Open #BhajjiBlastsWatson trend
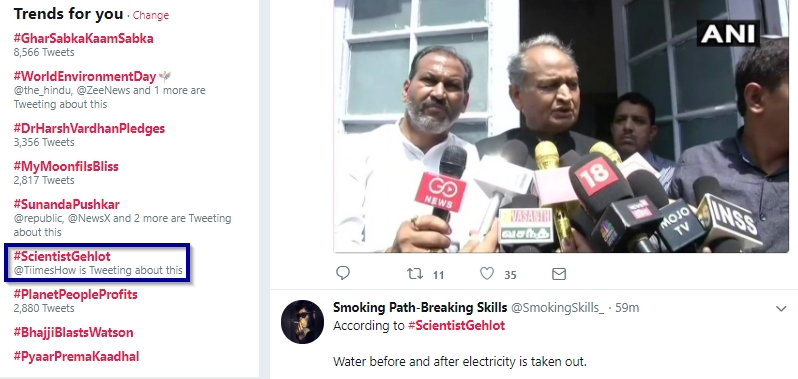The image size is (798, 379). [x=74, y=333]
